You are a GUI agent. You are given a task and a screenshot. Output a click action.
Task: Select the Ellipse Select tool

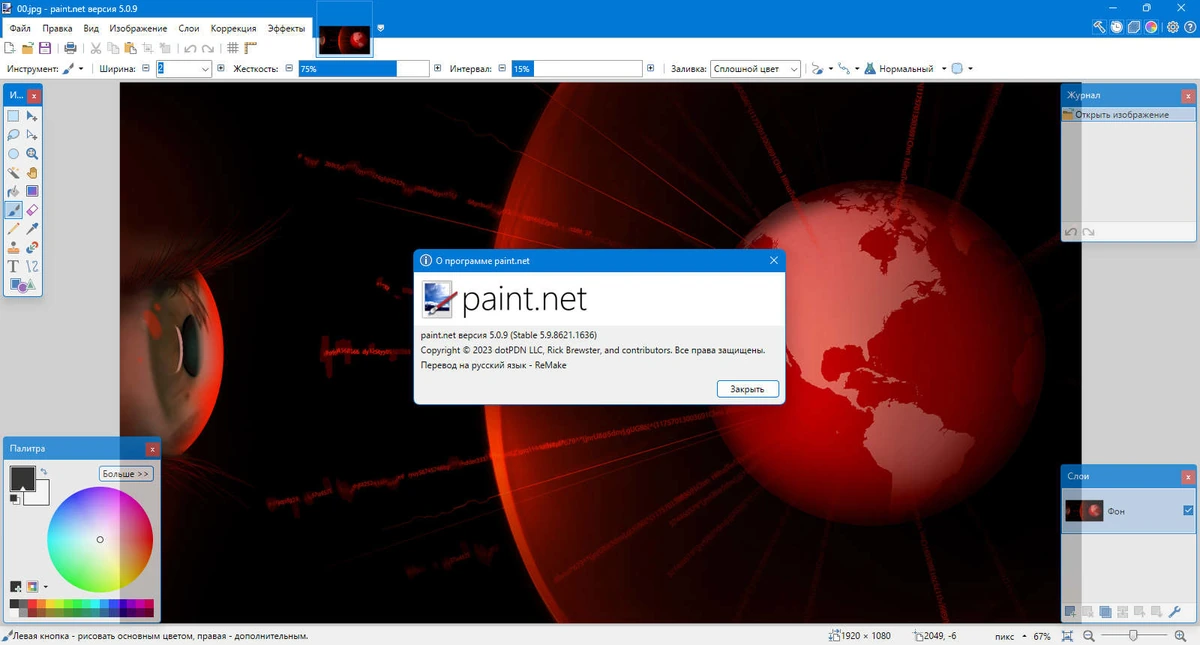(13, 154)
